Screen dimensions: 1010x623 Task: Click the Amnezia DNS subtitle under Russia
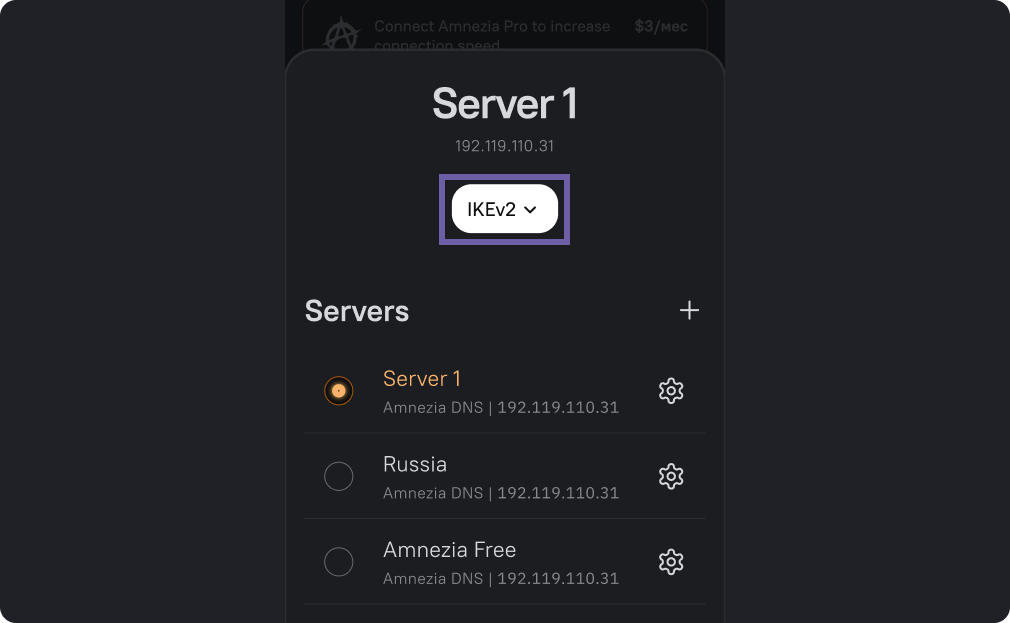501,493
